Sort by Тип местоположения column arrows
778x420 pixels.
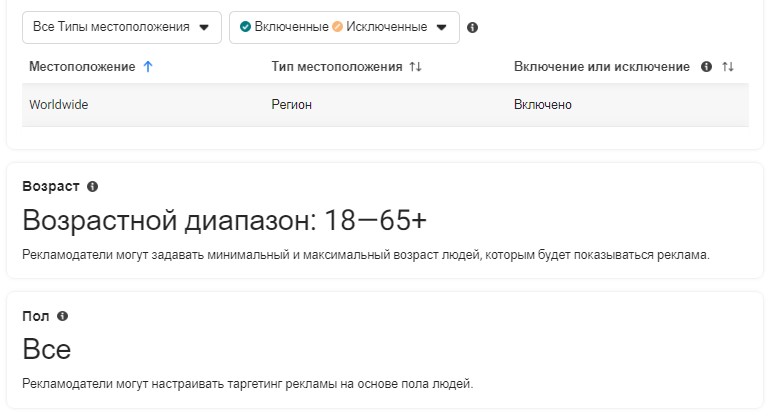click(415, 67)
